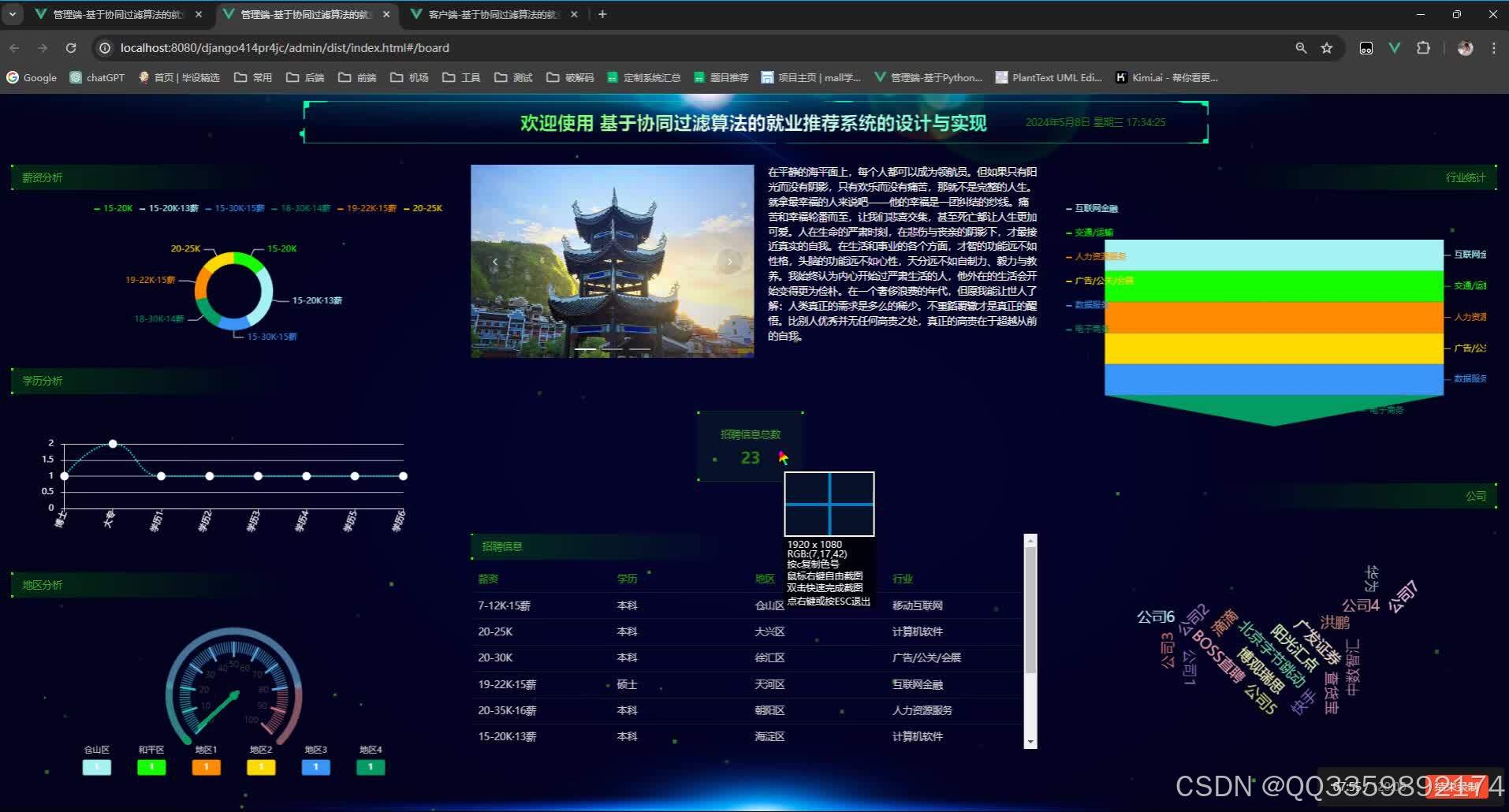The height and width of the screenshot is (812, 1509).
Task: Click the 硕士 education table cell
Action: [627, 684]
